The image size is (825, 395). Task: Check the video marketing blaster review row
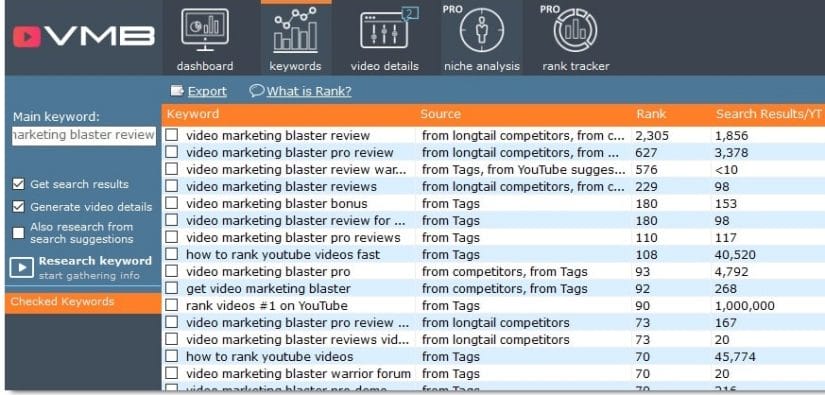pyautogui.click(x=172, y=135)
